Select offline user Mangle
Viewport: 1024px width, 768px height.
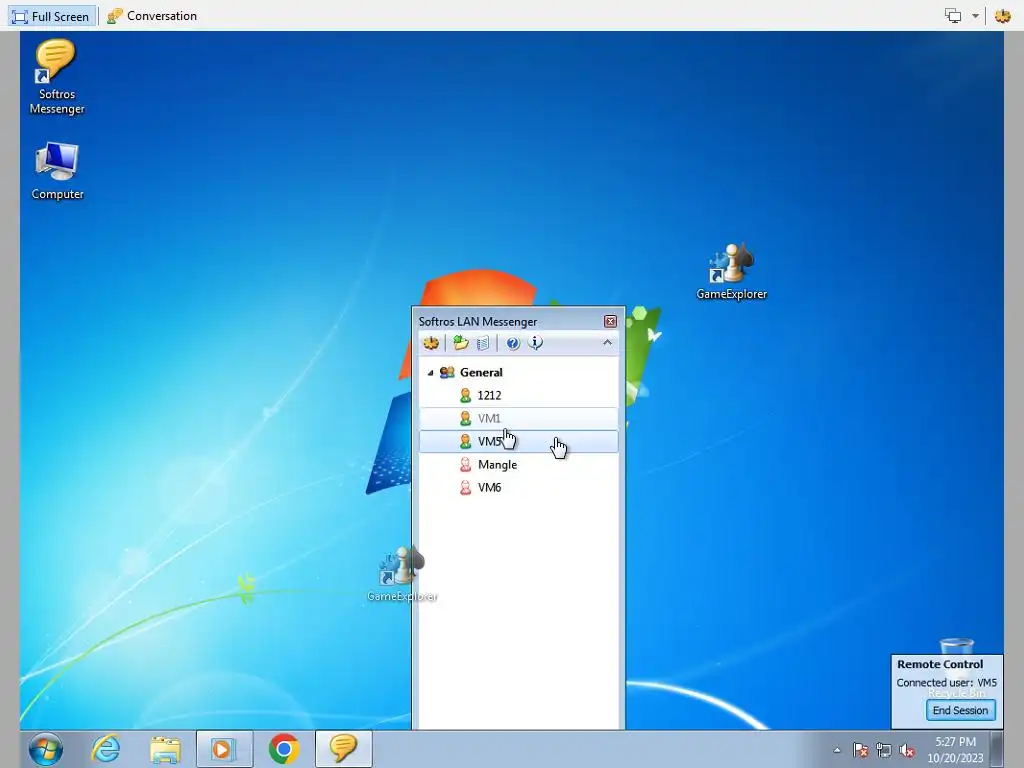tap(519, 464)
